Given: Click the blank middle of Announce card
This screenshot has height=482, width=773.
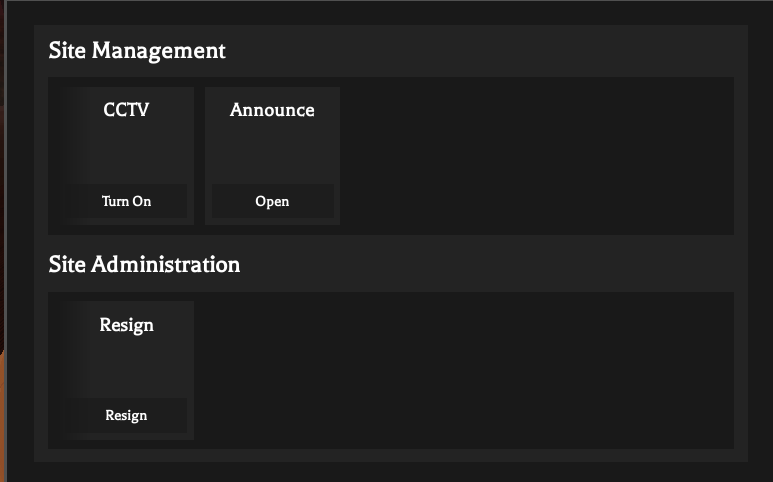Looking at the screenshot, I should coord(272,152).
